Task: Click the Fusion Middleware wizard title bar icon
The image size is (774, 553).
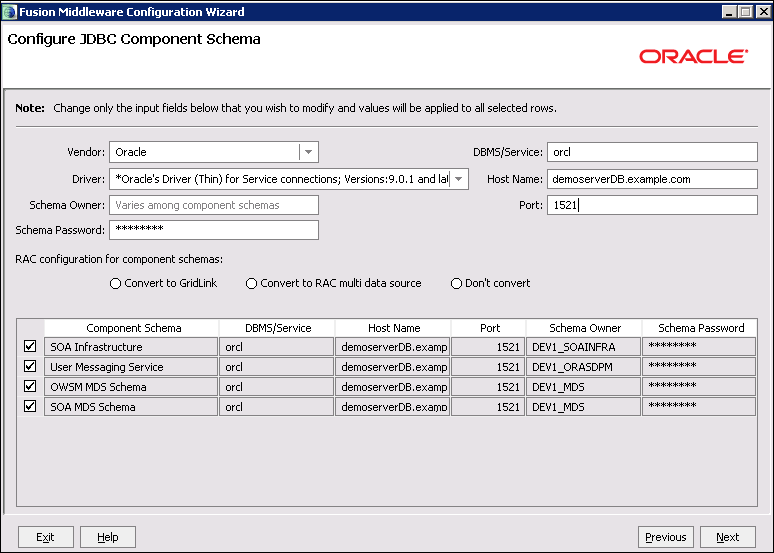Action: (10, 12)
